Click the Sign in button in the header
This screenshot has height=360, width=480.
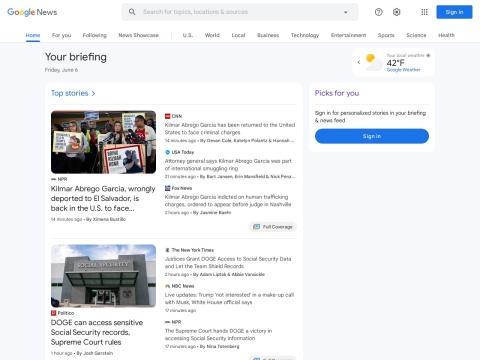[x=454, y=12]
